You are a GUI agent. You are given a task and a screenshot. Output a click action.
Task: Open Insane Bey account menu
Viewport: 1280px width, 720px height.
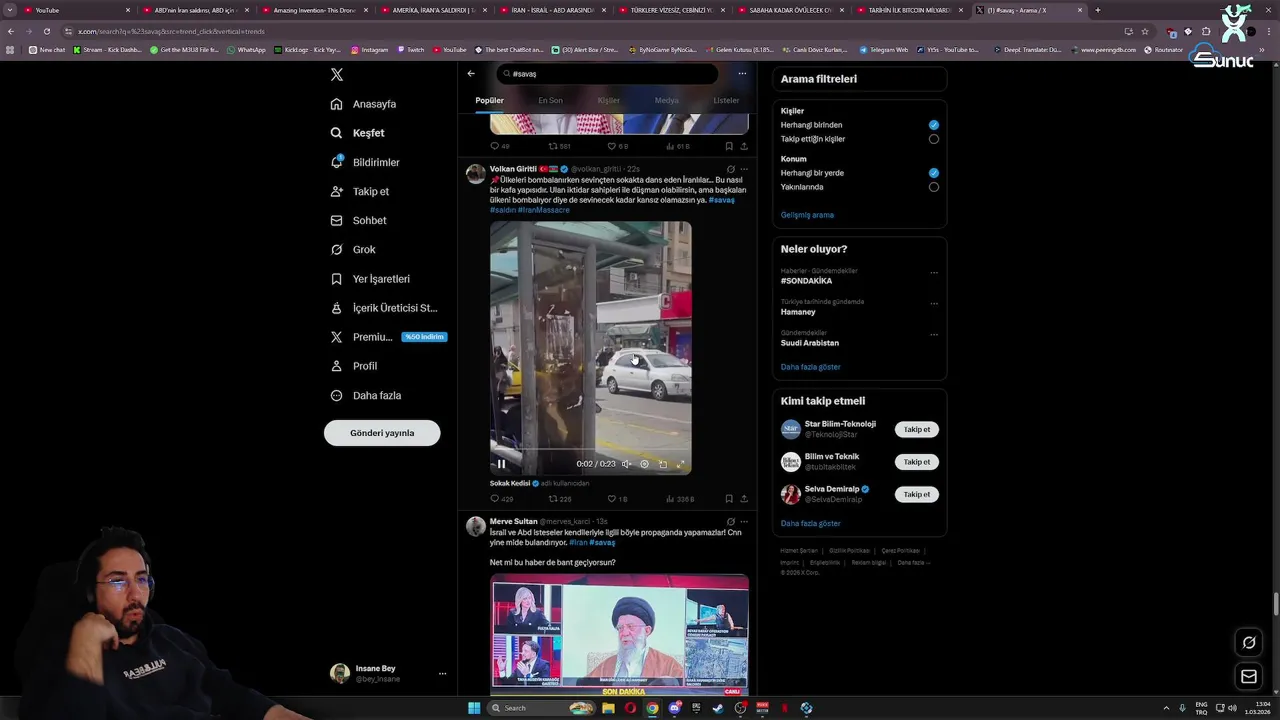(x=388, y=674)
